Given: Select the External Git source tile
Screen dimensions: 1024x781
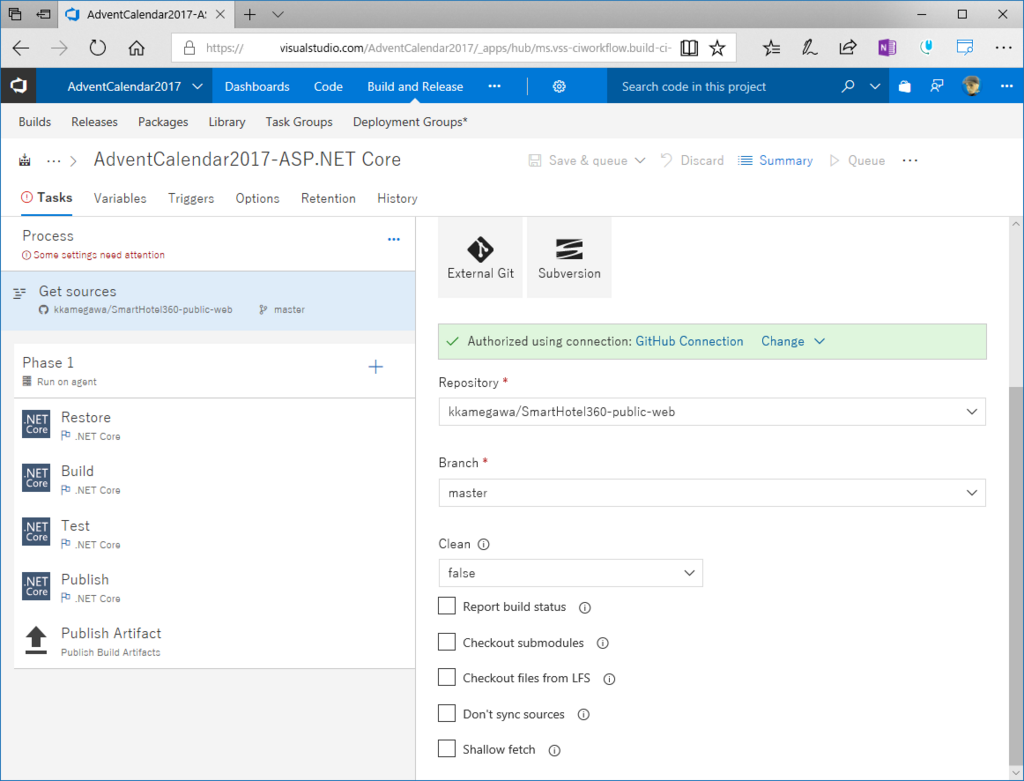Looking at the screenshot, I should 480,258.
